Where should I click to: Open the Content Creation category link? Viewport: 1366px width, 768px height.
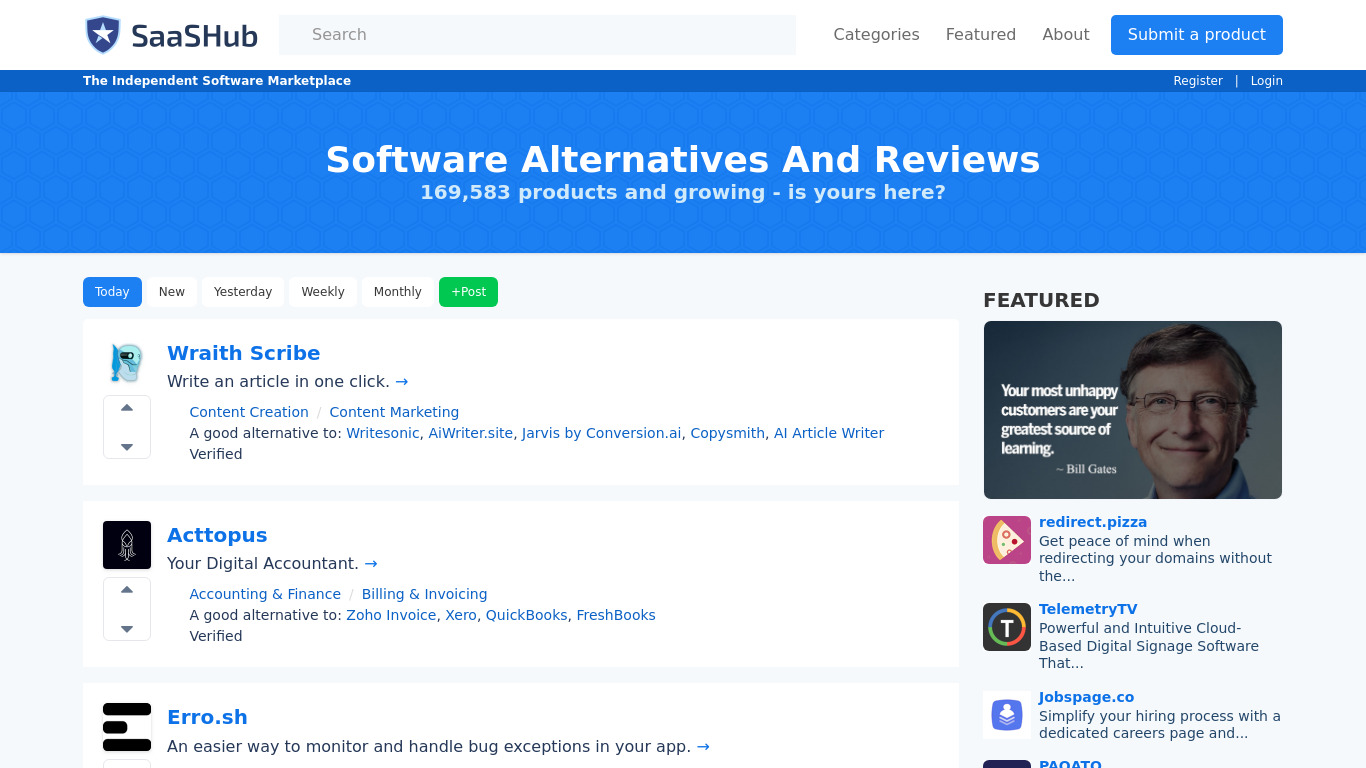(x=249, y=412)
